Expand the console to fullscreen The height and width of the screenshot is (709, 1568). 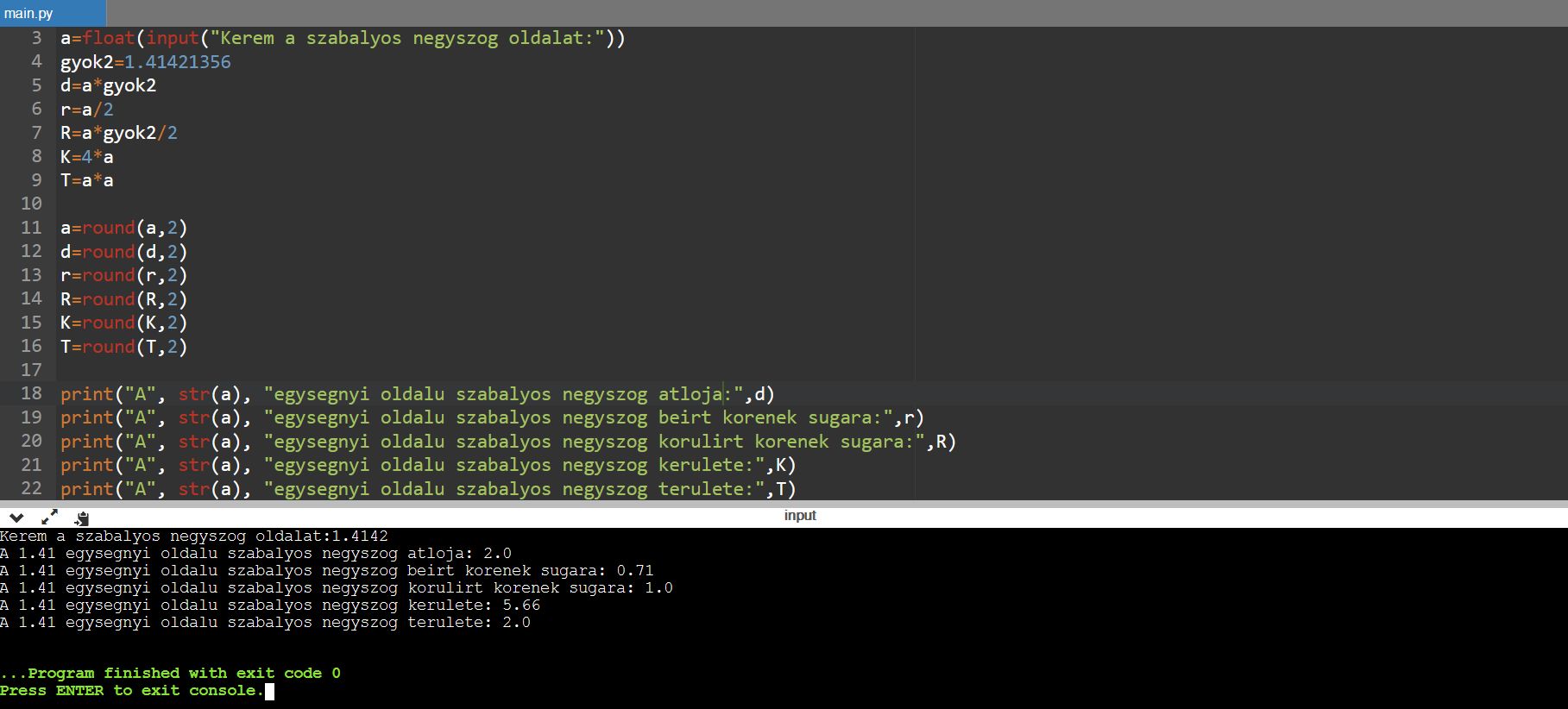(x=49, y=518)
